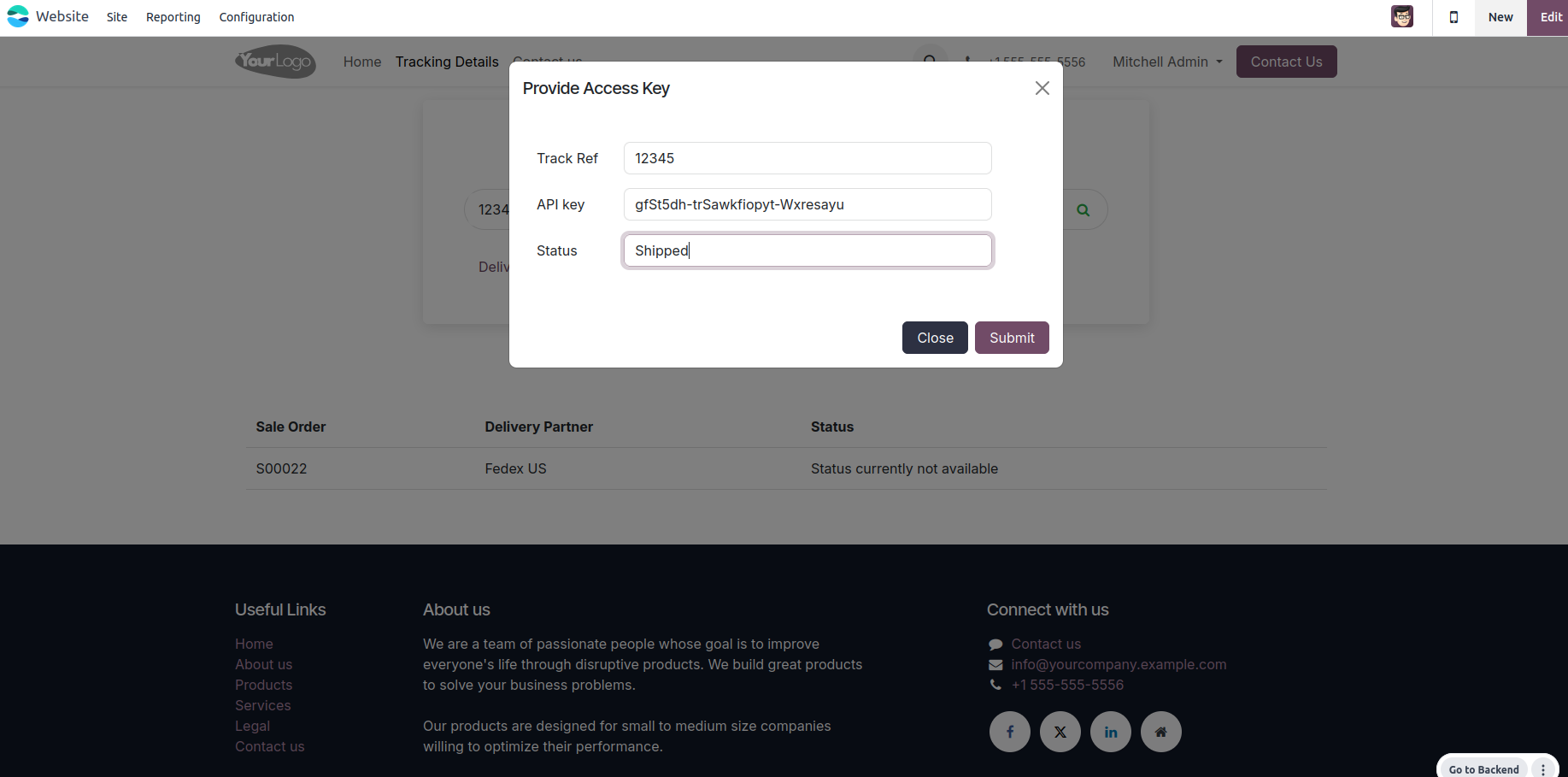Click the user avatar icon in top bar
The width and height of the screenshot is (1568, 777).
click(x=1401, y=16)
